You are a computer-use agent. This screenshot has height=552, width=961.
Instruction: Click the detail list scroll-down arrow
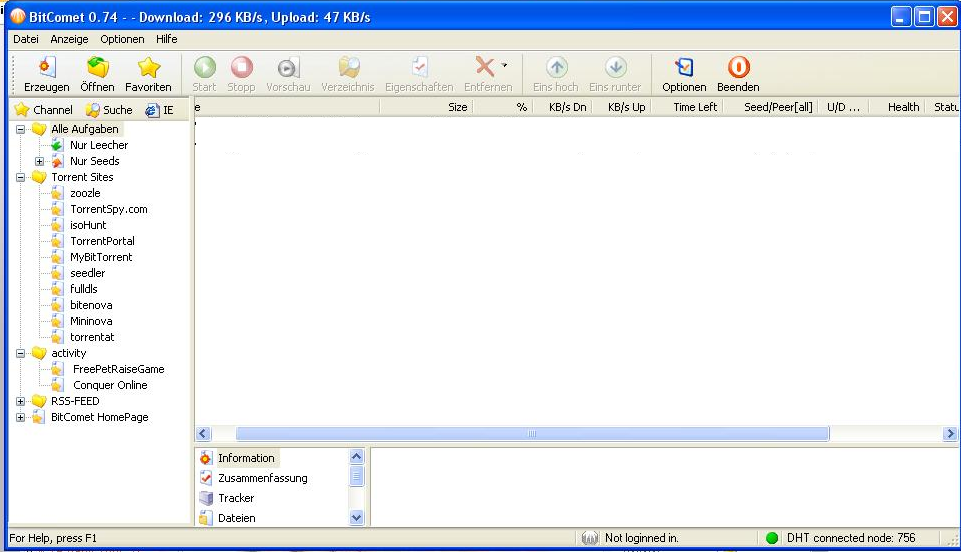pos(356,518)
